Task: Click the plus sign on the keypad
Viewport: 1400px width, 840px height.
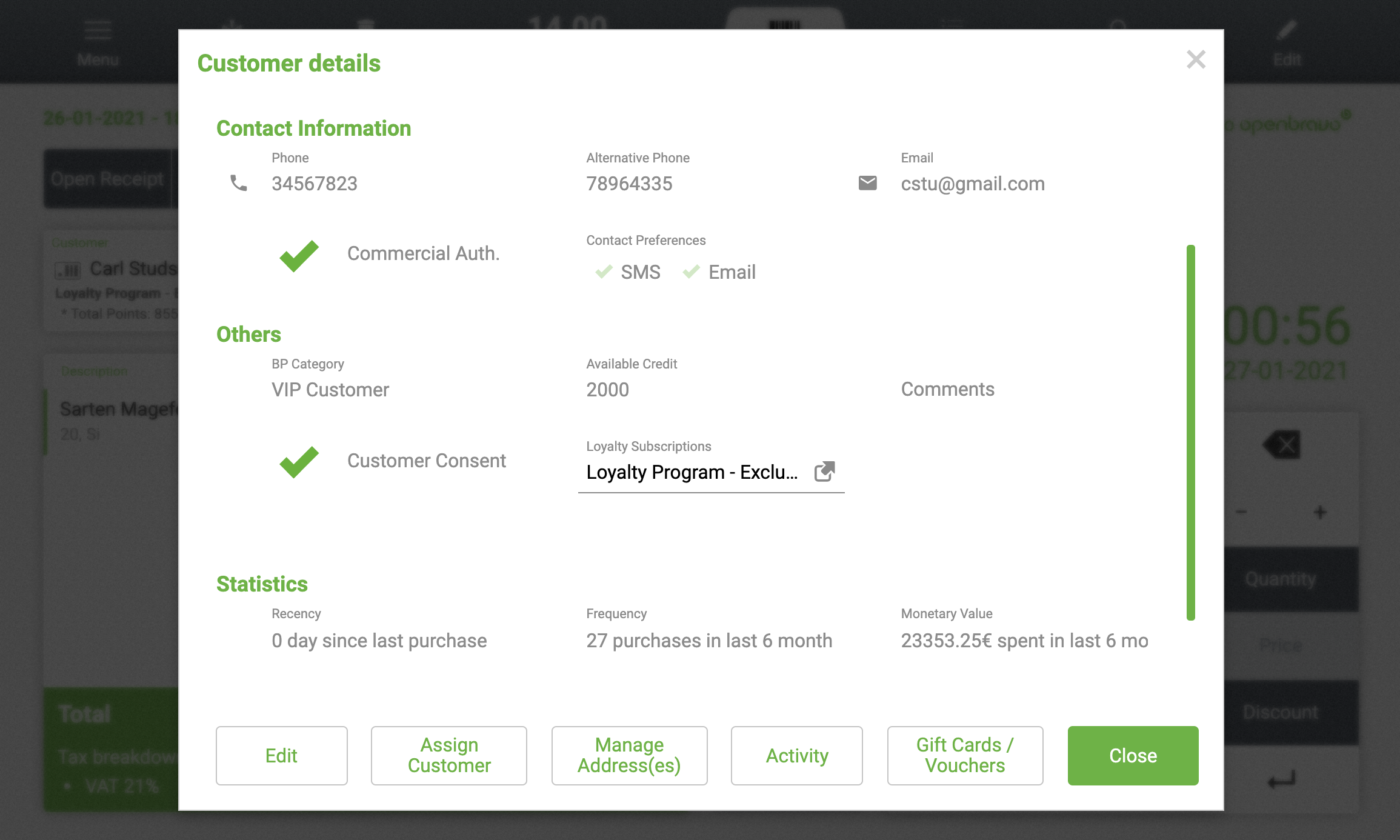Action: [x=1320, y=513]
